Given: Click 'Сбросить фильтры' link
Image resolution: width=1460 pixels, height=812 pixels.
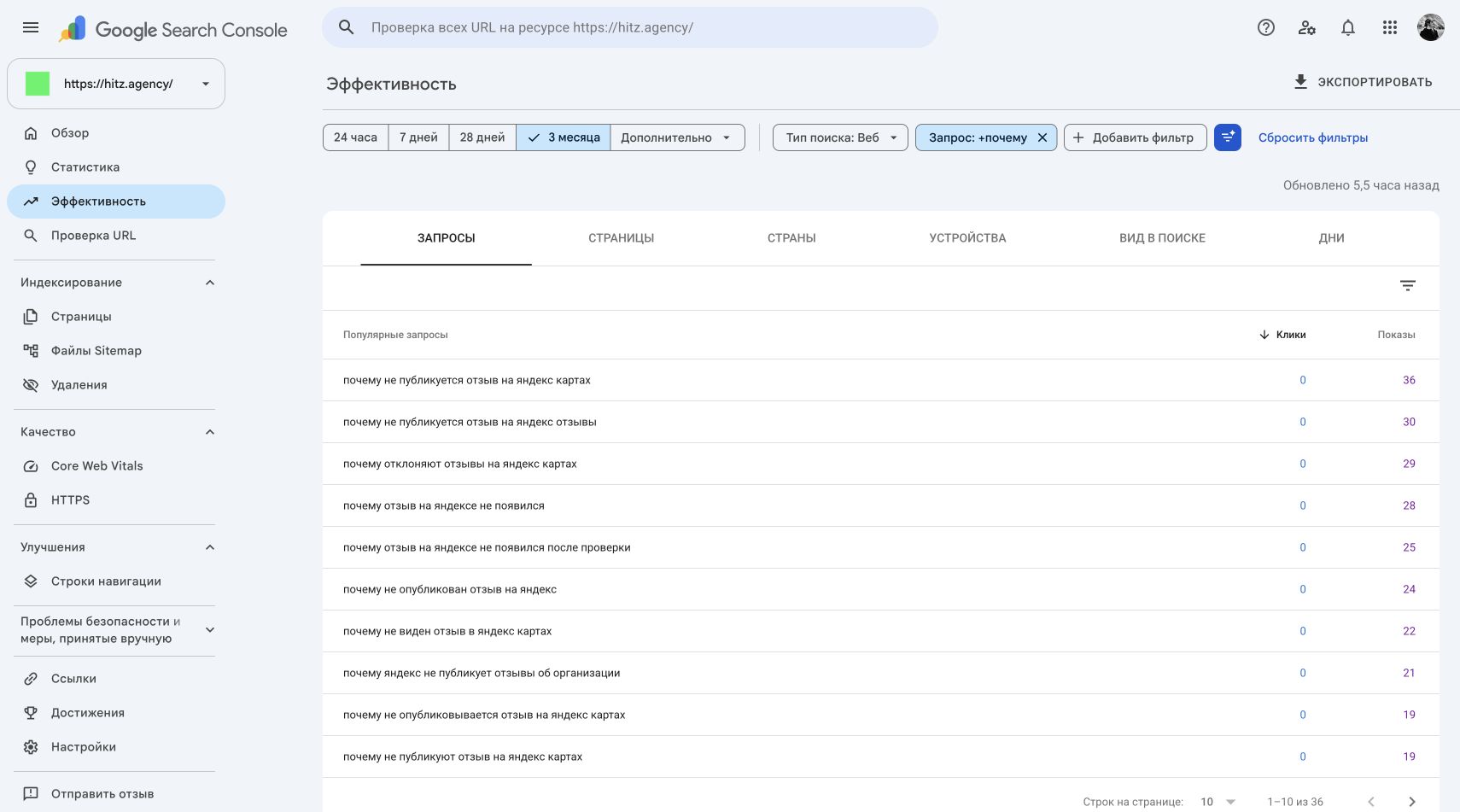Looking at the screenshot, I should (1313, 137).
